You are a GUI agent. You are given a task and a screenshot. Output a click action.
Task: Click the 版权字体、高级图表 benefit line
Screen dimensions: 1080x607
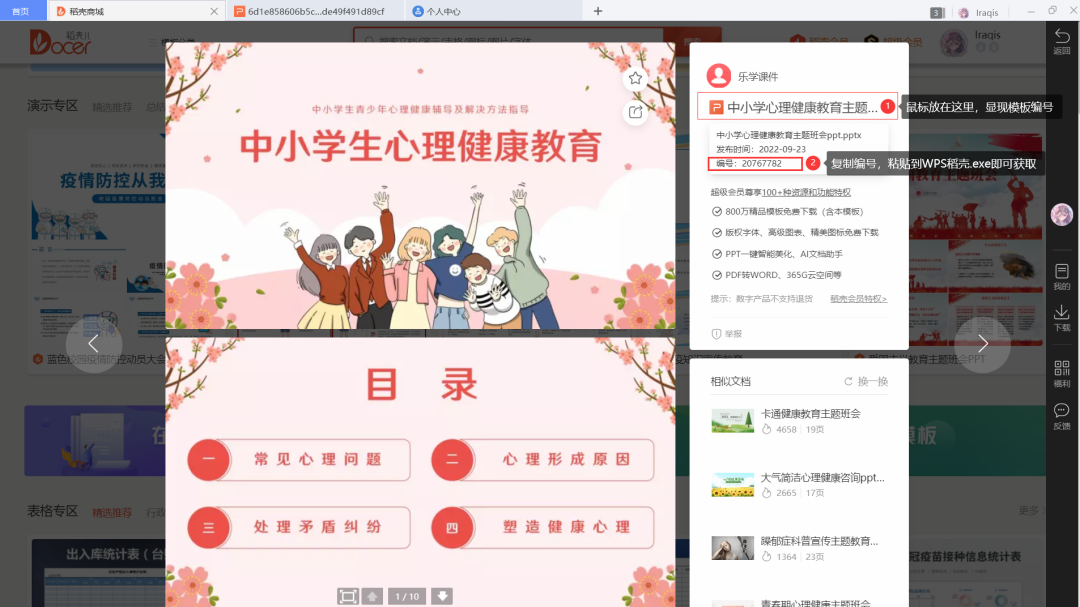795,232
